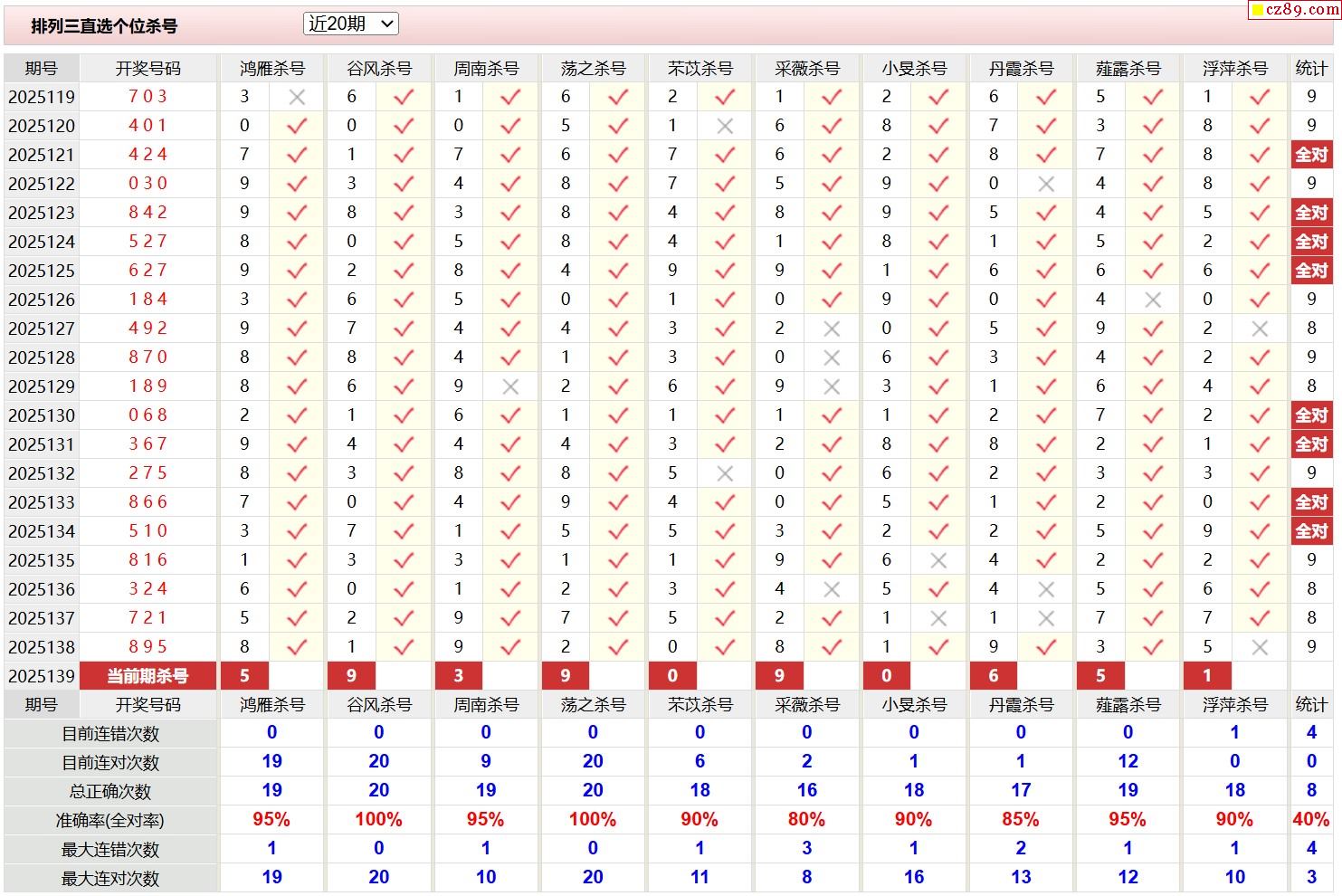Click the gray cross for 采薇杀号 in row 2025127

coord(832,329)
